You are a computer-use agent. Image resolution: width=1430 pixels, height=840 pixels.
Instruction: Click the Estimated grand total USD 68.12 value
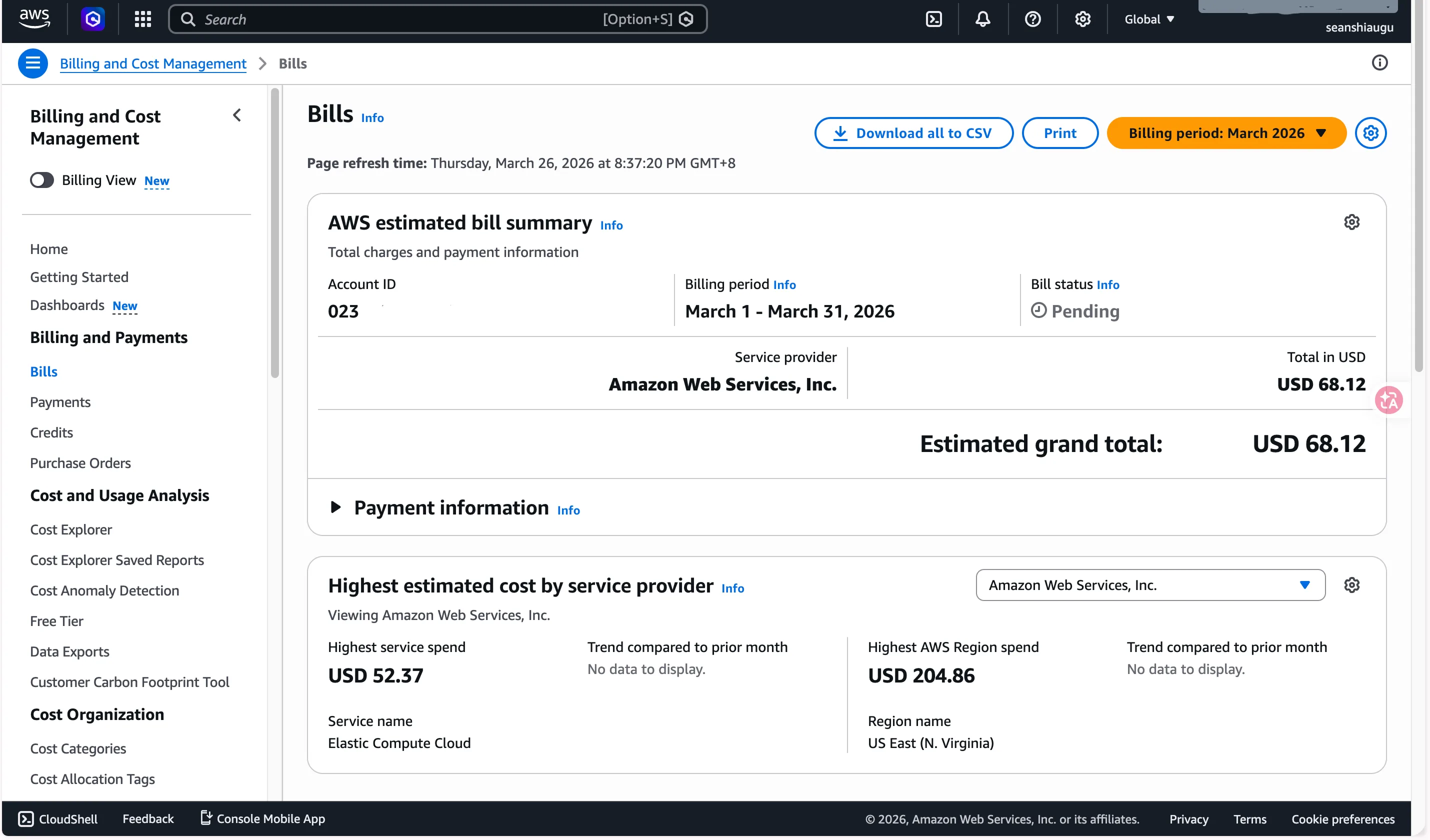coord(1309,444)
